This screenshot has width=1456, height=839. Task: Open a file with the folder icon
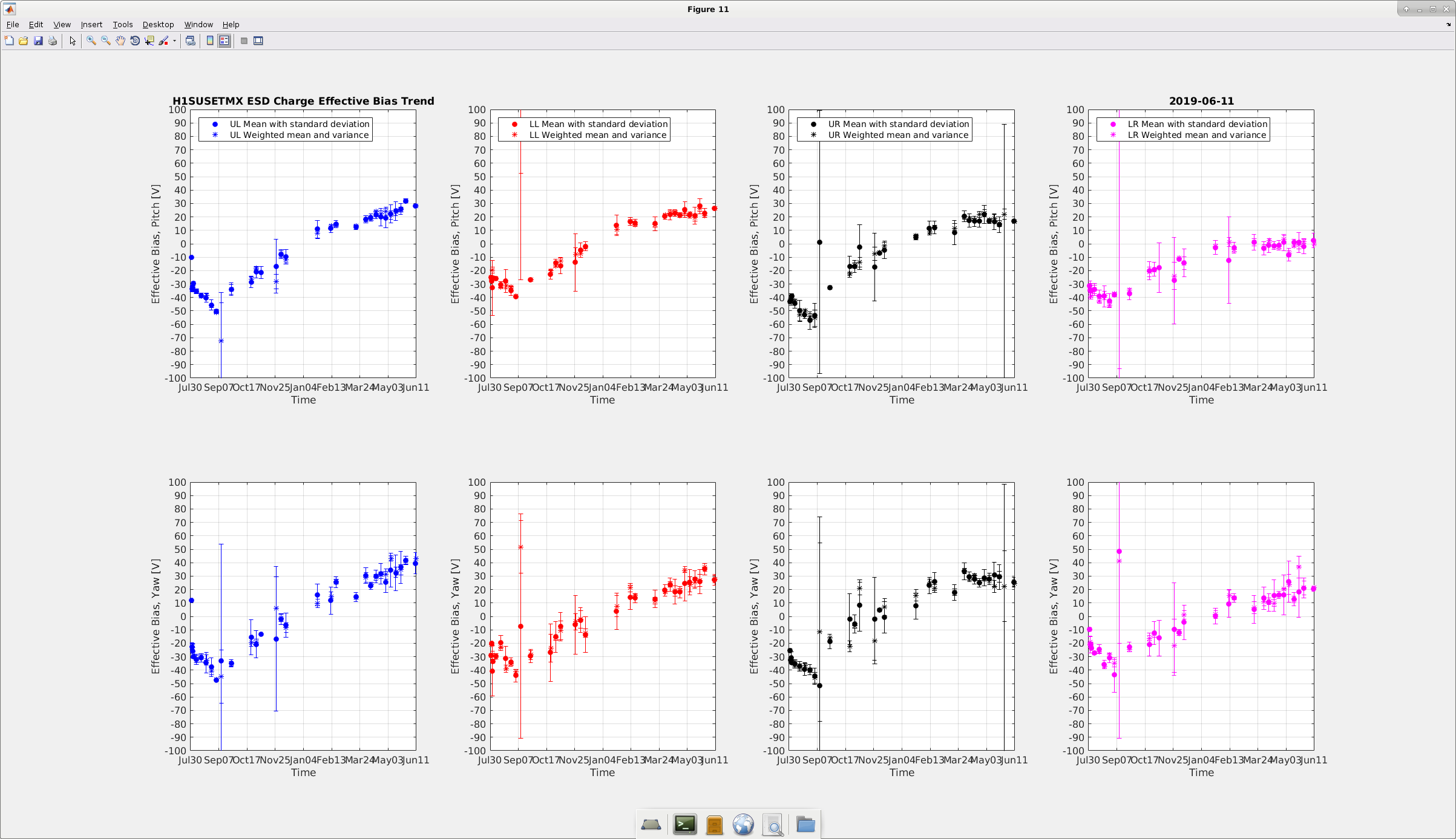(24, 41)
